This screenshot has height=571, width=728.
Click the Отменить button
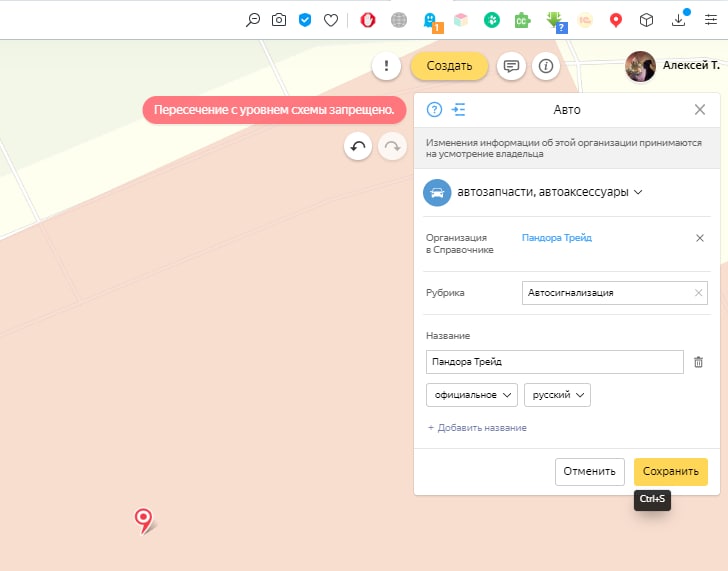point(590,472)
